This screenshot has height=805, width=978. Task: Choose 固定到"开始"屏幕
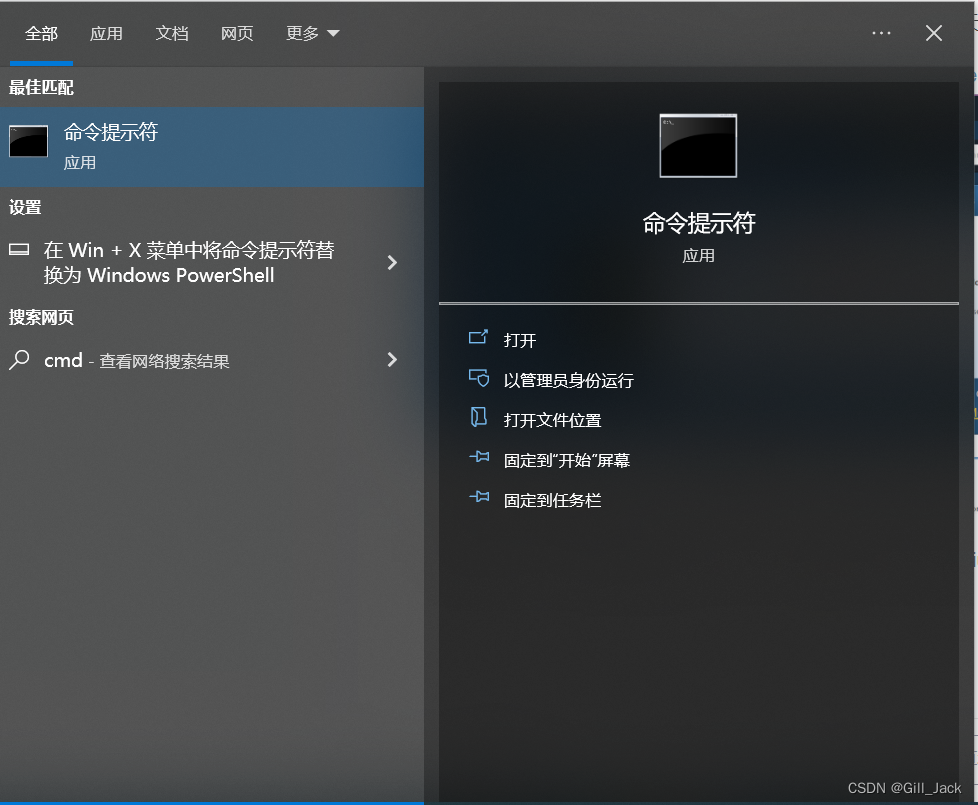pos(566,460)
